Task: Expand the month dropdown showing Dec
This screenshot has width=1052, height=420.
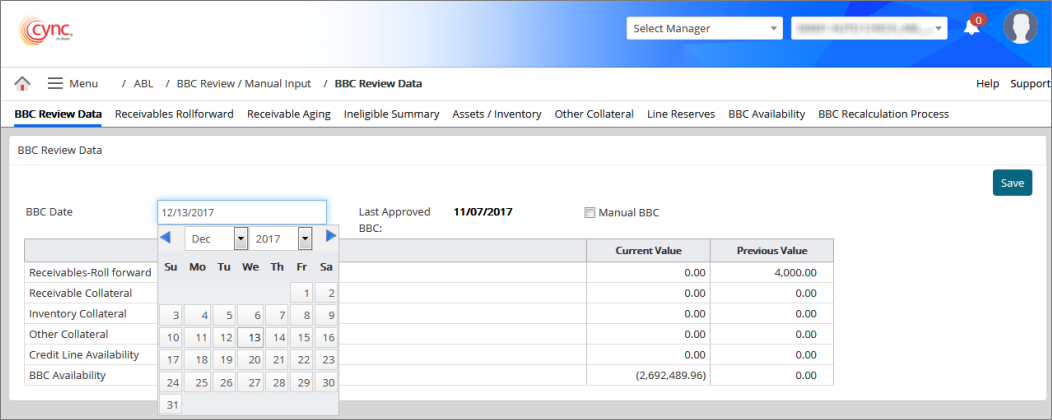Action: coord(240,239)
